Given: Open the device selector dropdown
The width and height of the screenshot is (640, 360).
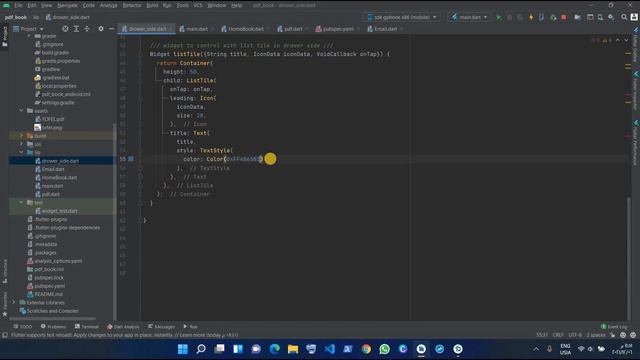Looking at the screenshot, I should click(x=402, y=17).
